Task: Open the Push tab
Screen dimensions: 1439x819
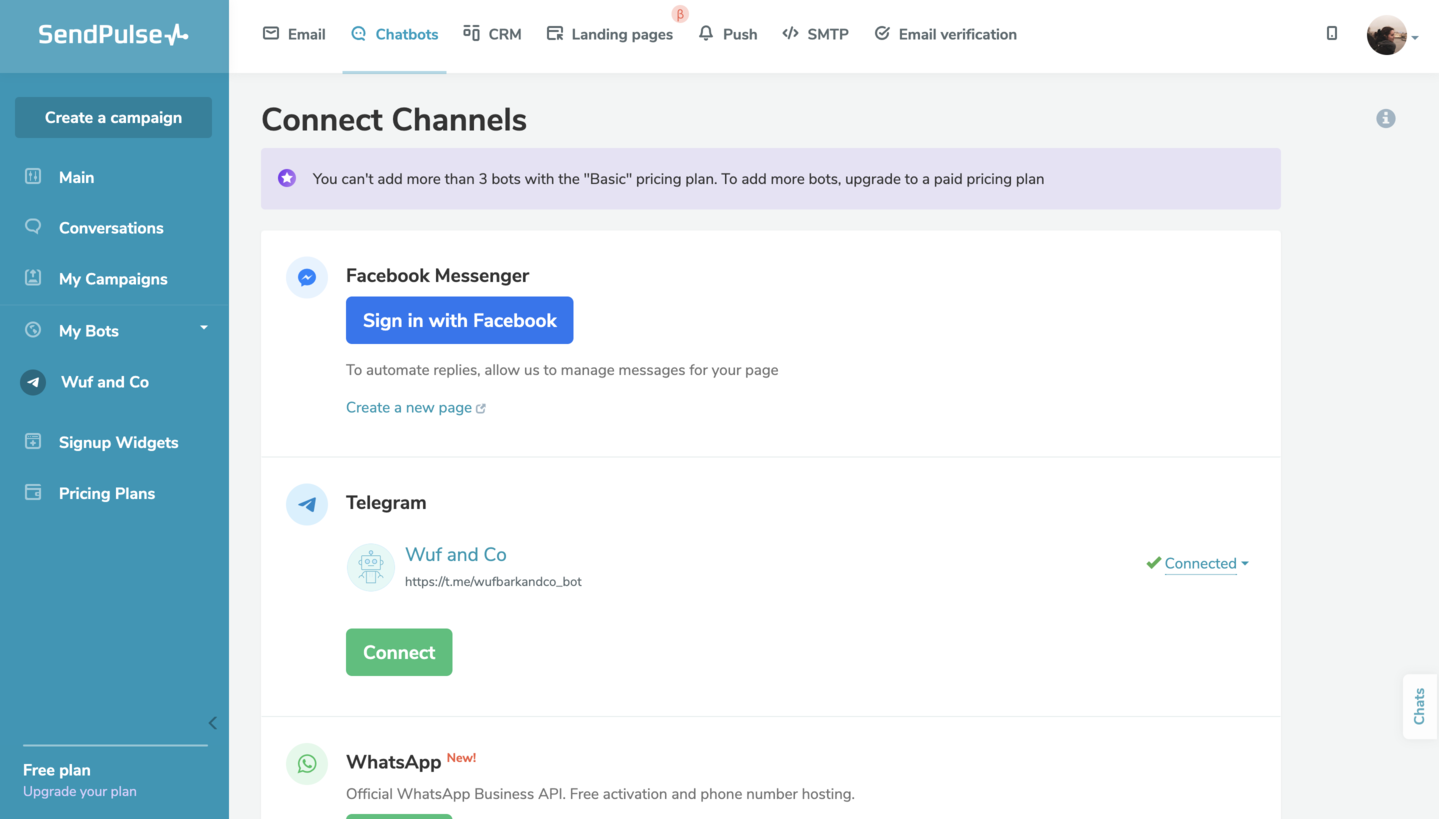Action: pos(727,34)
